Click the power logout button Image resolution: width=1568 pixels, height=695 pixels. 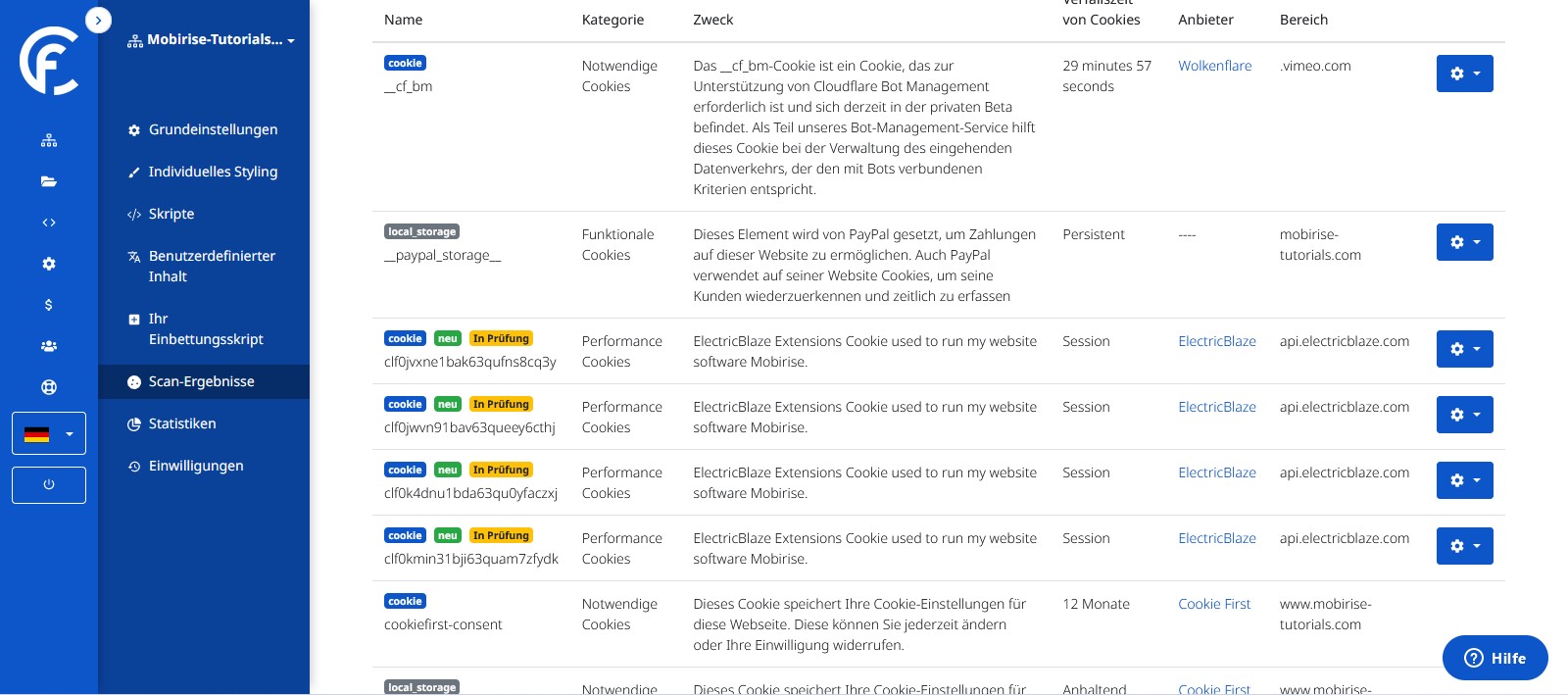[49, 485]
